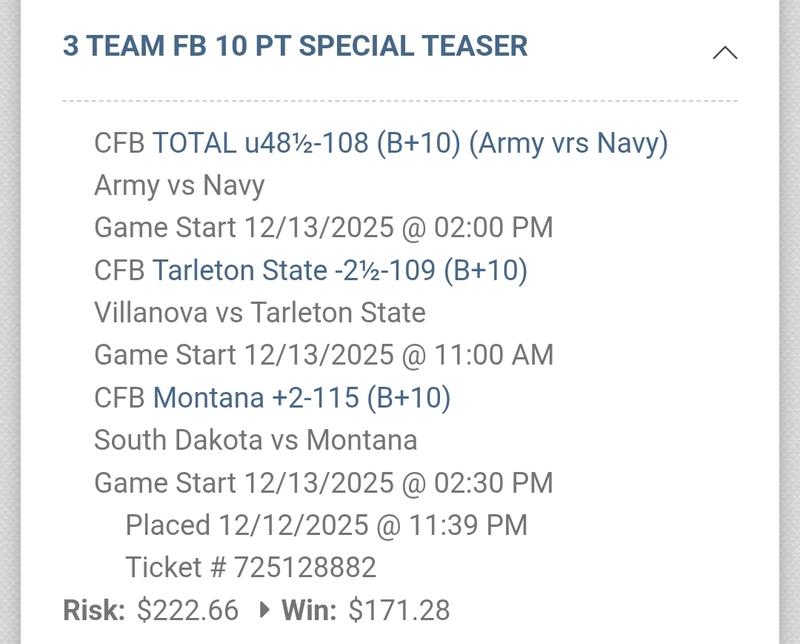Click the 3 TEAM FB 10 PT SPECIAL TEASER heading
The height and width of the screenshot is (644, 800).
coord(295,46)
